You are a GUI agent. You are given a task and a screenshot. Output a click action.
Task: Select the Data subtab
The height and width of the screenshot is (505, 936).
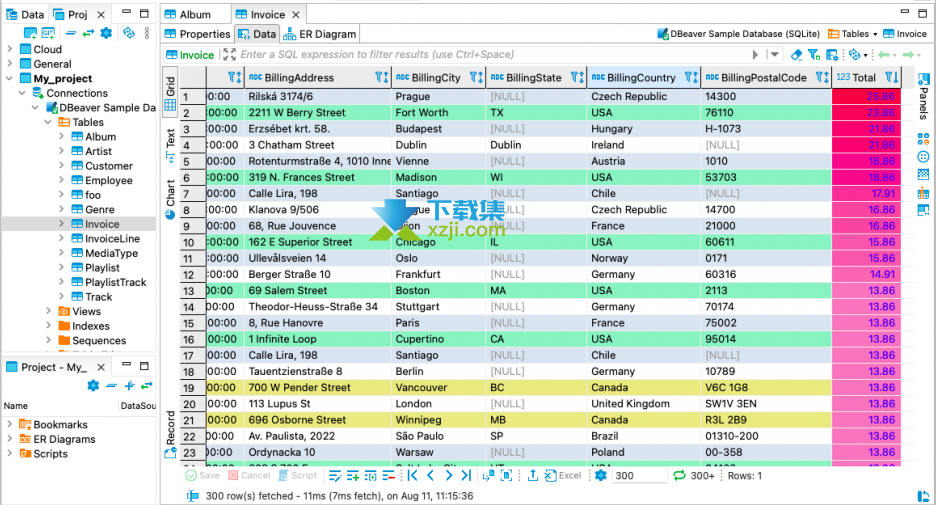click(257, 34)
